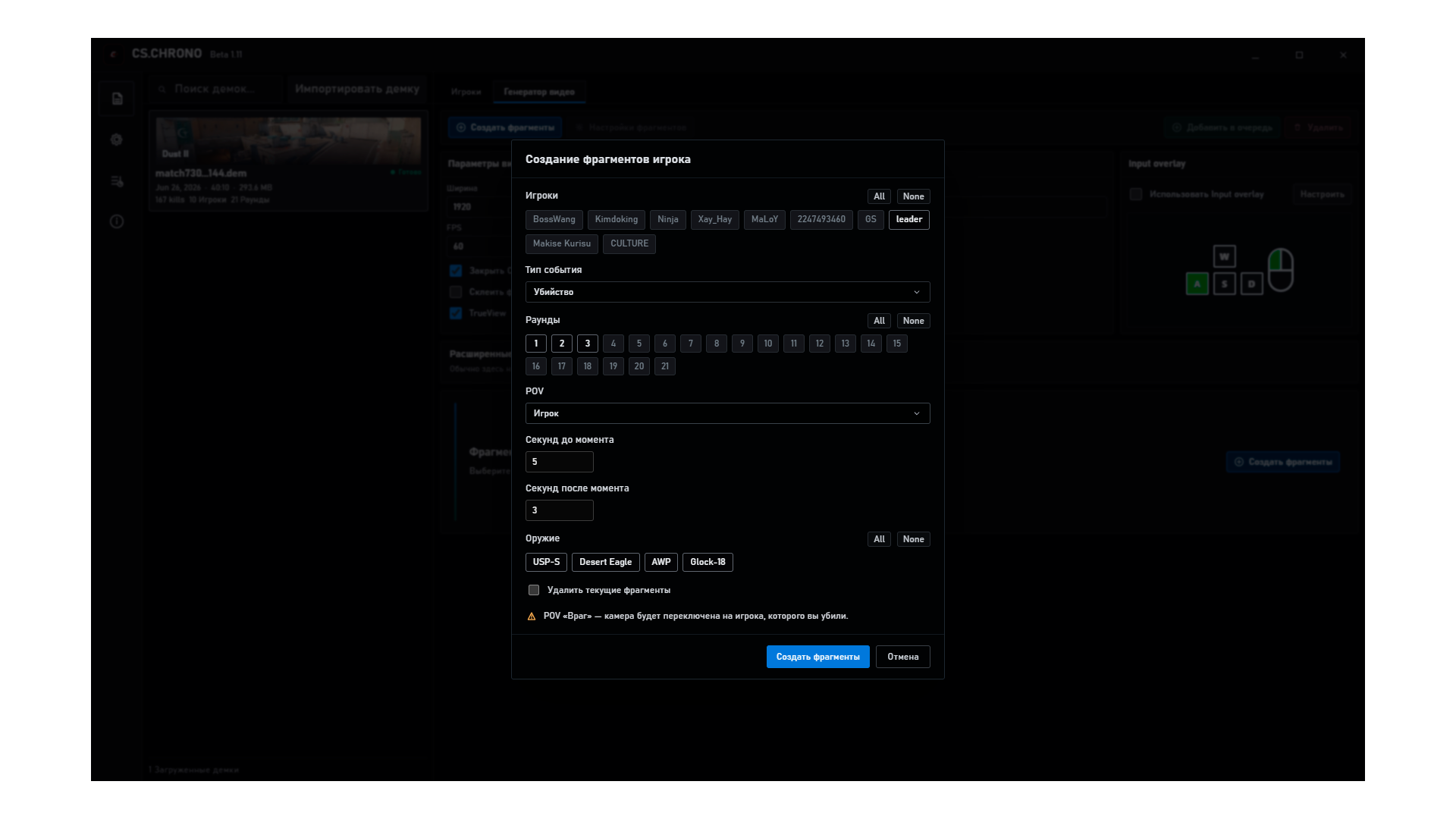The image size is (1456, 819).
Task: Select round 15
Action: pyautogui.click(x=897, y=344)
